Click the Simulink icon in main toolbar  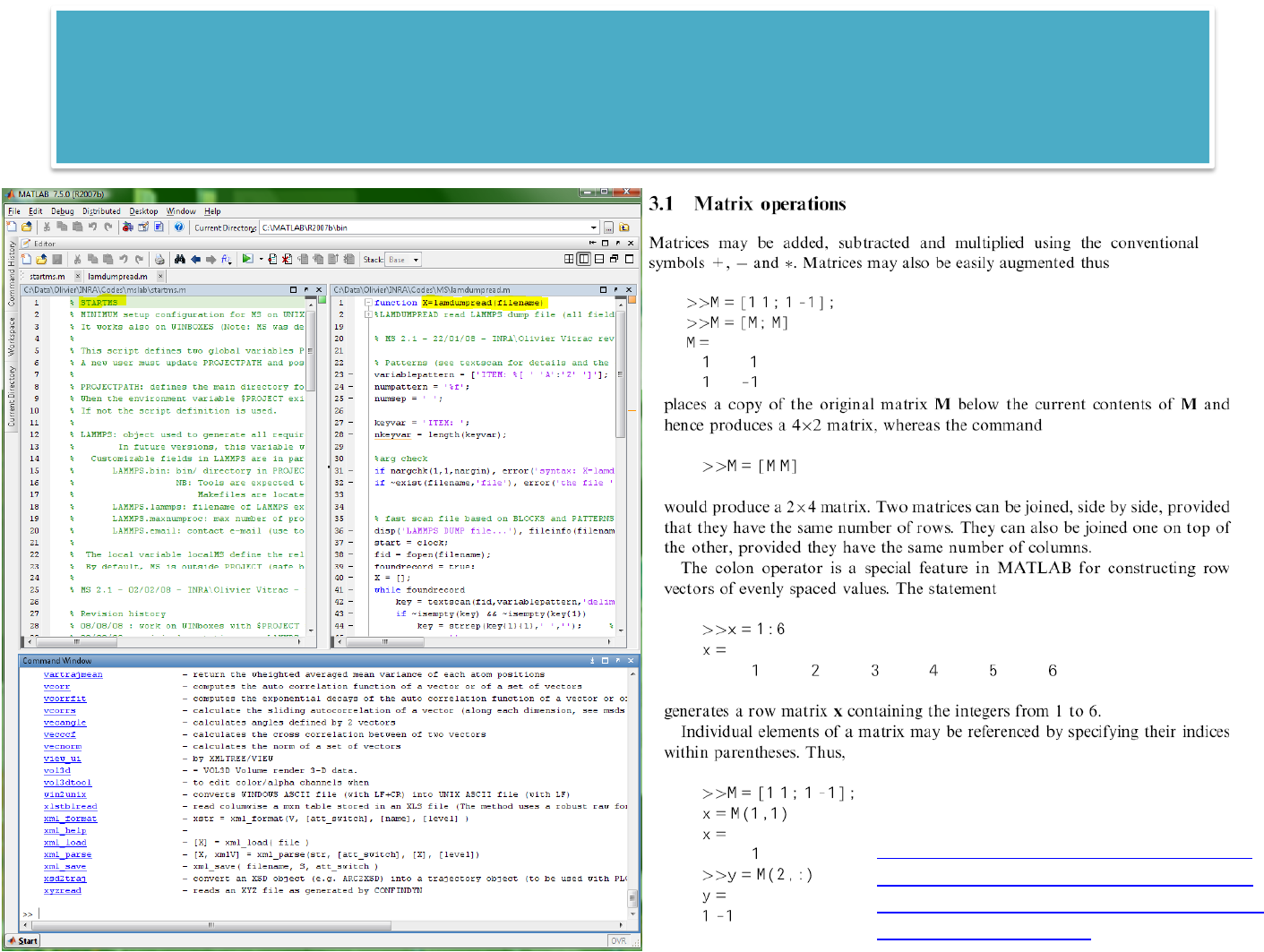(x=128, y=227)
